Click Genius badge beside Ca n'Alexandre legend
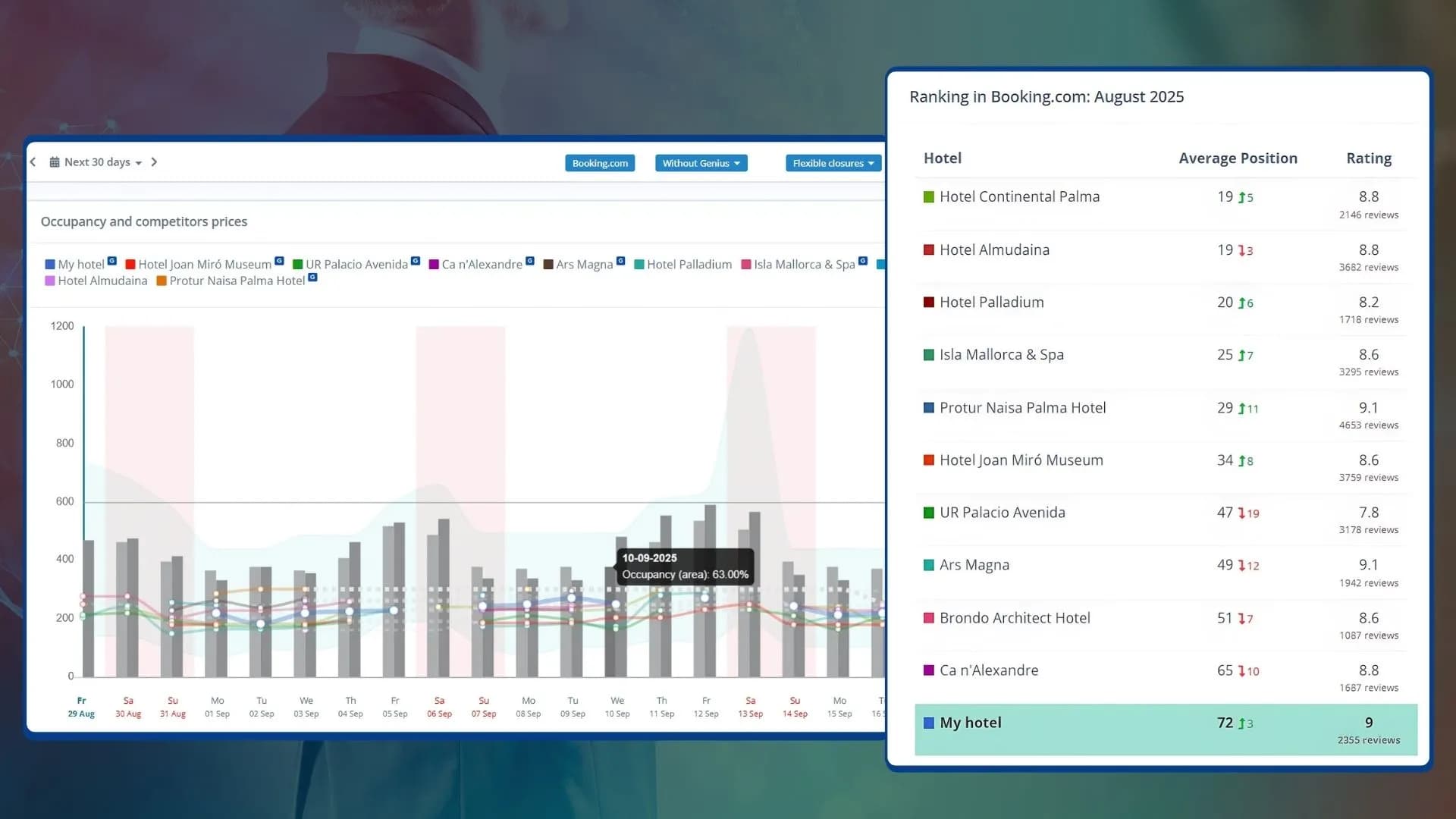Screen dimensions: 1456x819 pos(530,261)
